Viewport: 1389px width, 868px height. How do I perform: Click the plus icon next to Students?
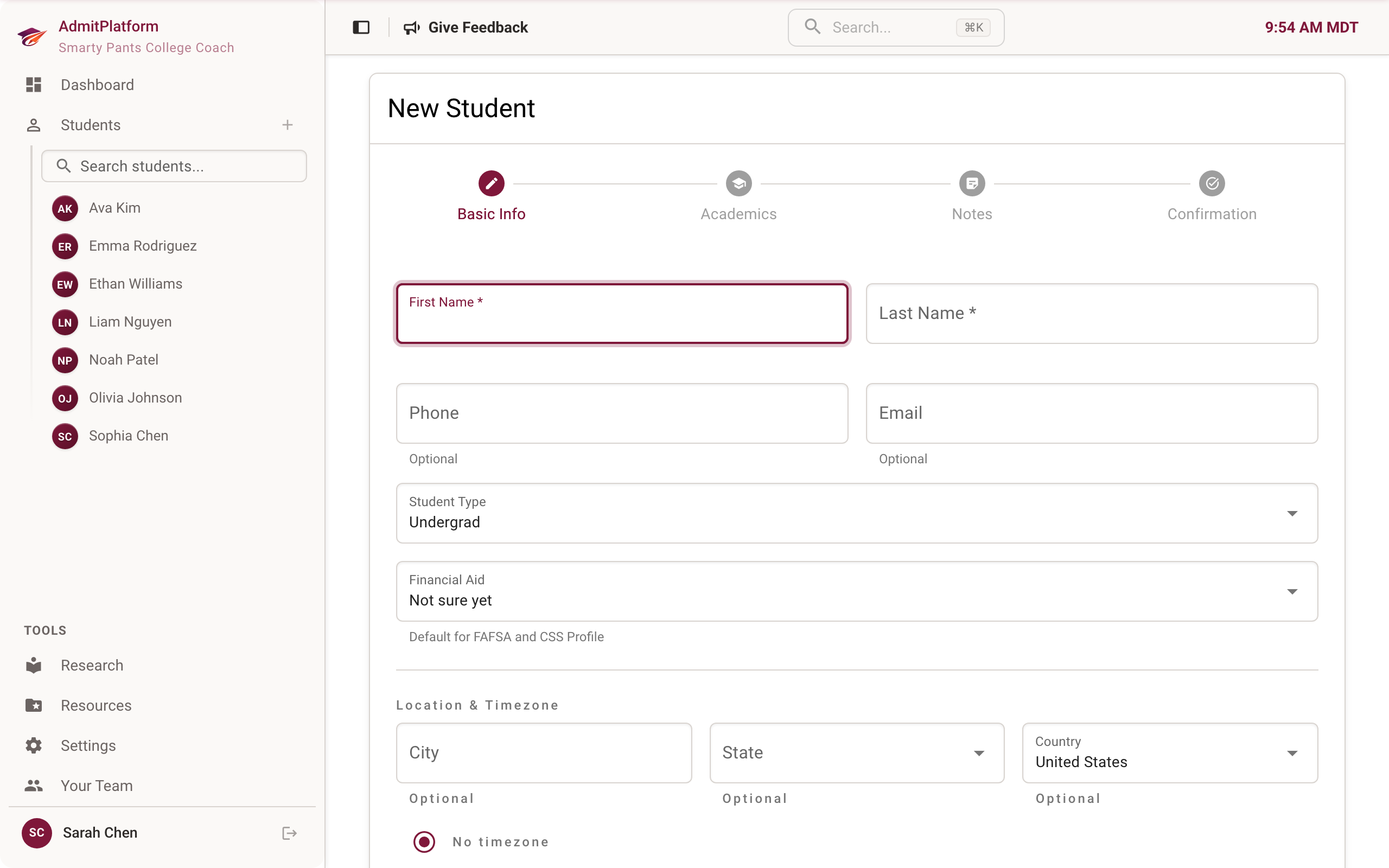(288, 125)
